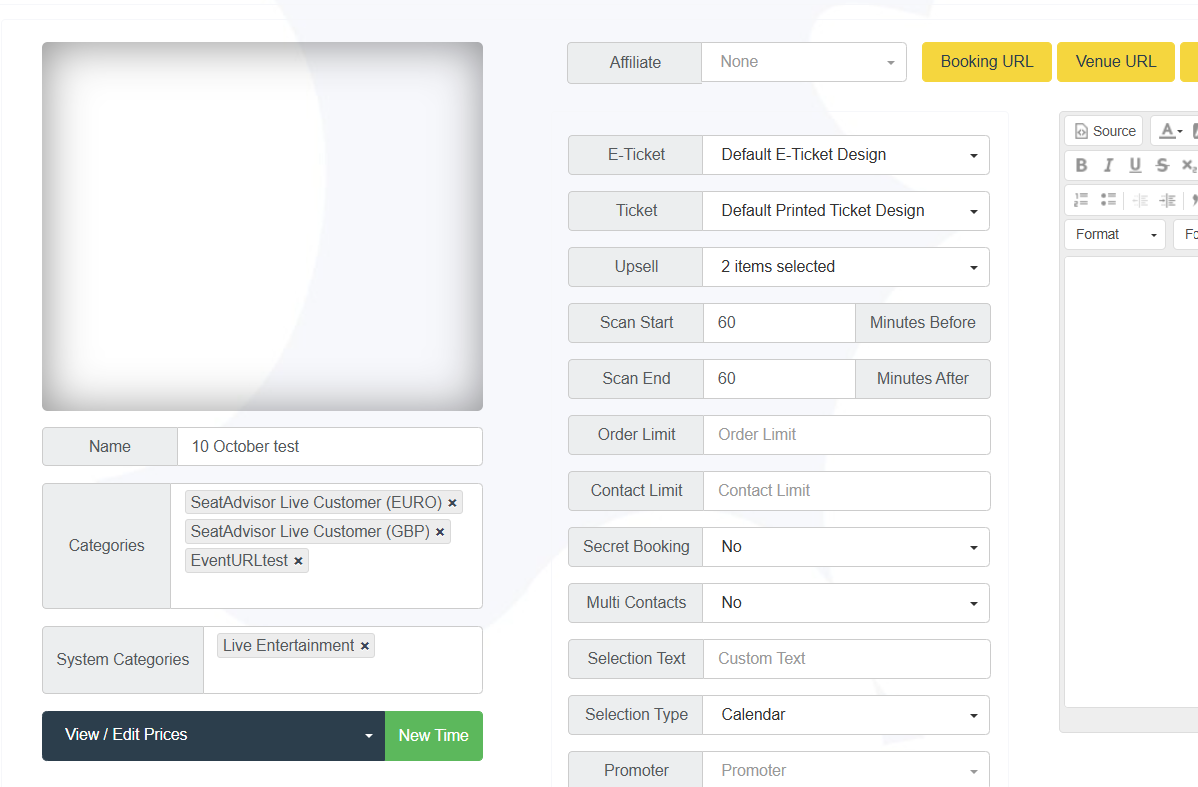Click the Minutes Before label

(x=922, y=323)
